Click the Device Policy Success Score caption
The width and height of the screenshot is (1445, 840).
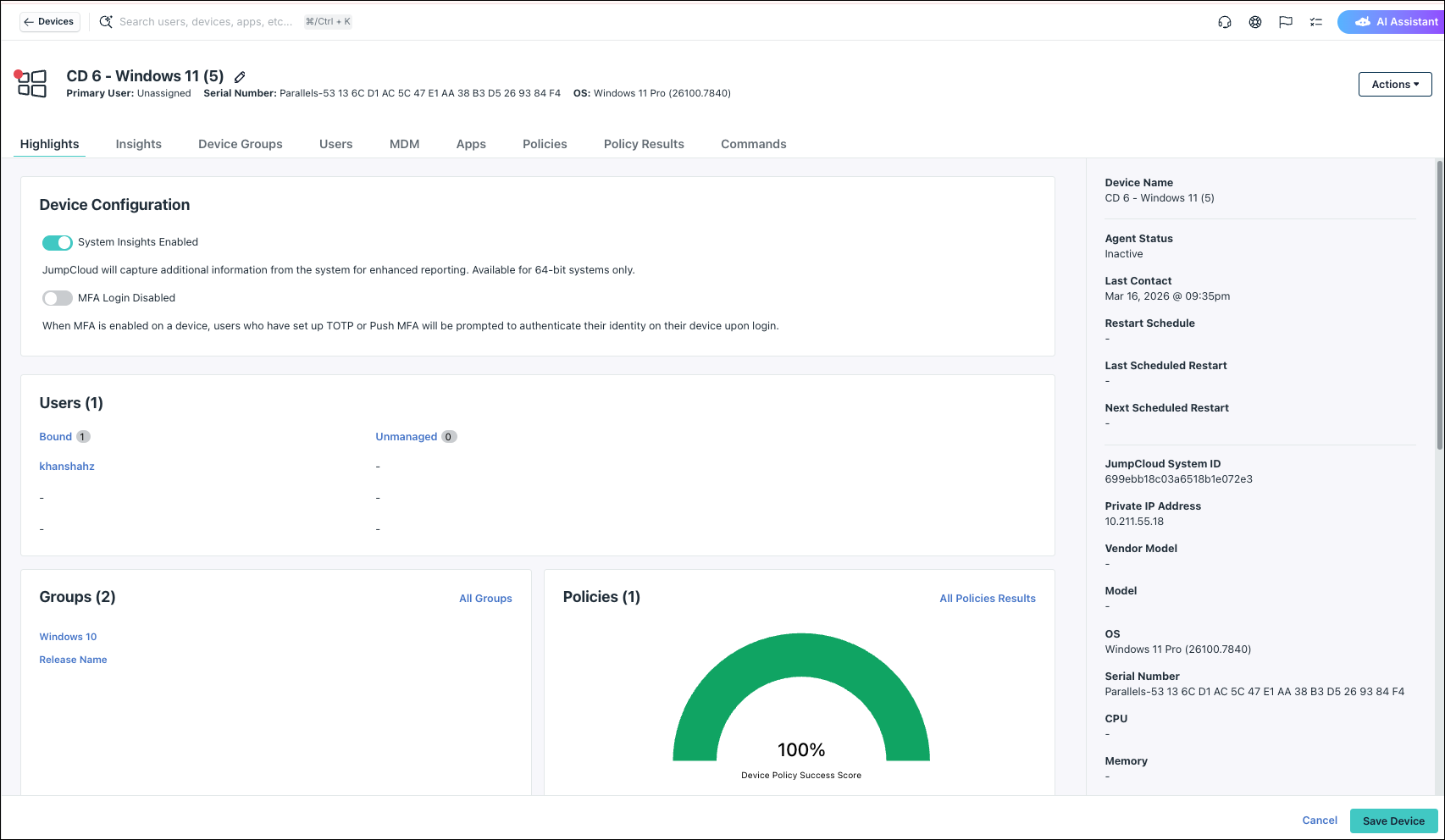[801, 776]
